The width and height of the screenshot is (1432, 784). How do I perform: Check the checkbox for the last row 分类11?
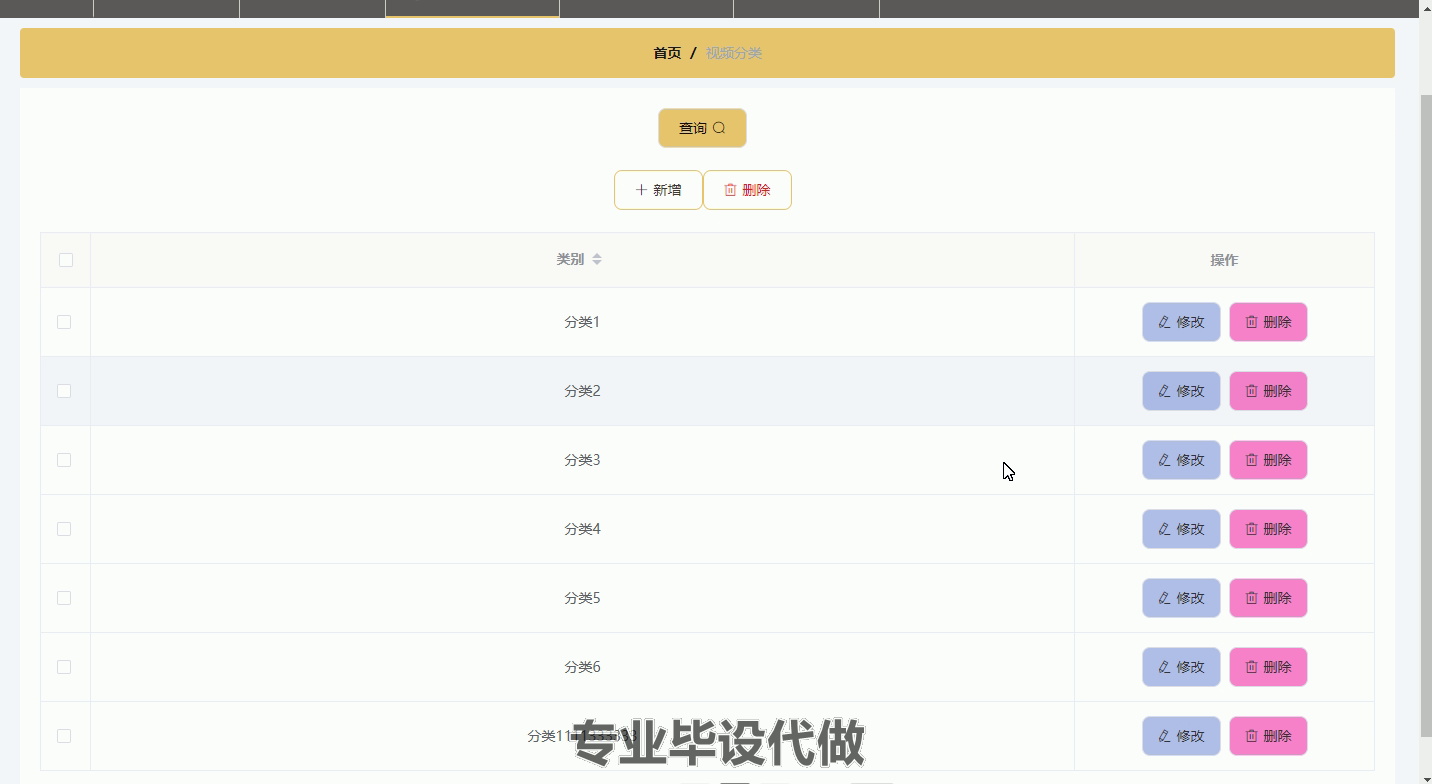[x=64, y=736]
